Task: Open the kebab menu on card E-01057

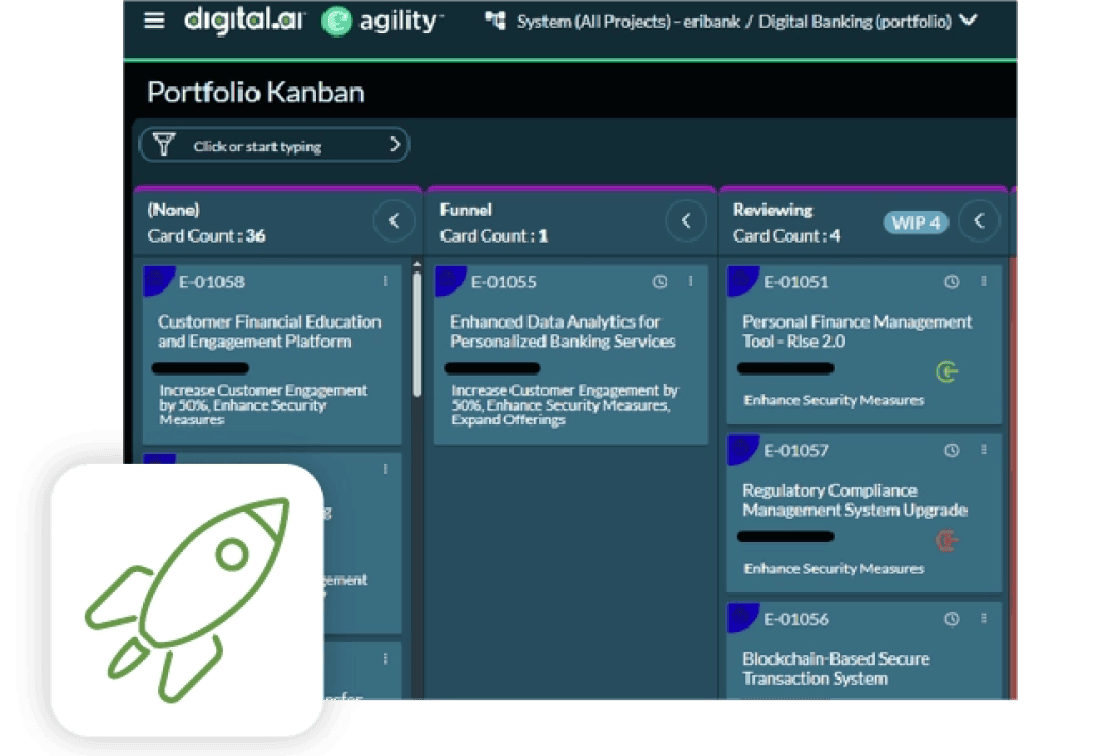Action: tap(984, 450)
